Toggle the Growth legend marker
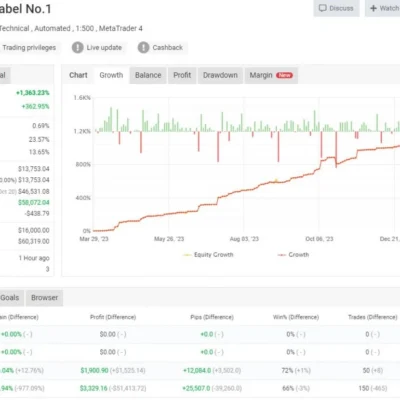Image resolution: width=400 pixels, height=400 pixels. pos(282,255)
